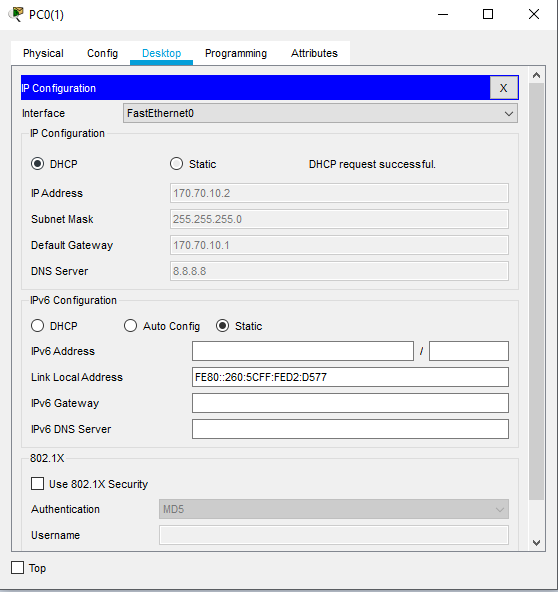The width and height of the screenshot is (558, 592).
Task: Maximize the PC0(1) window
Action: 488,14
